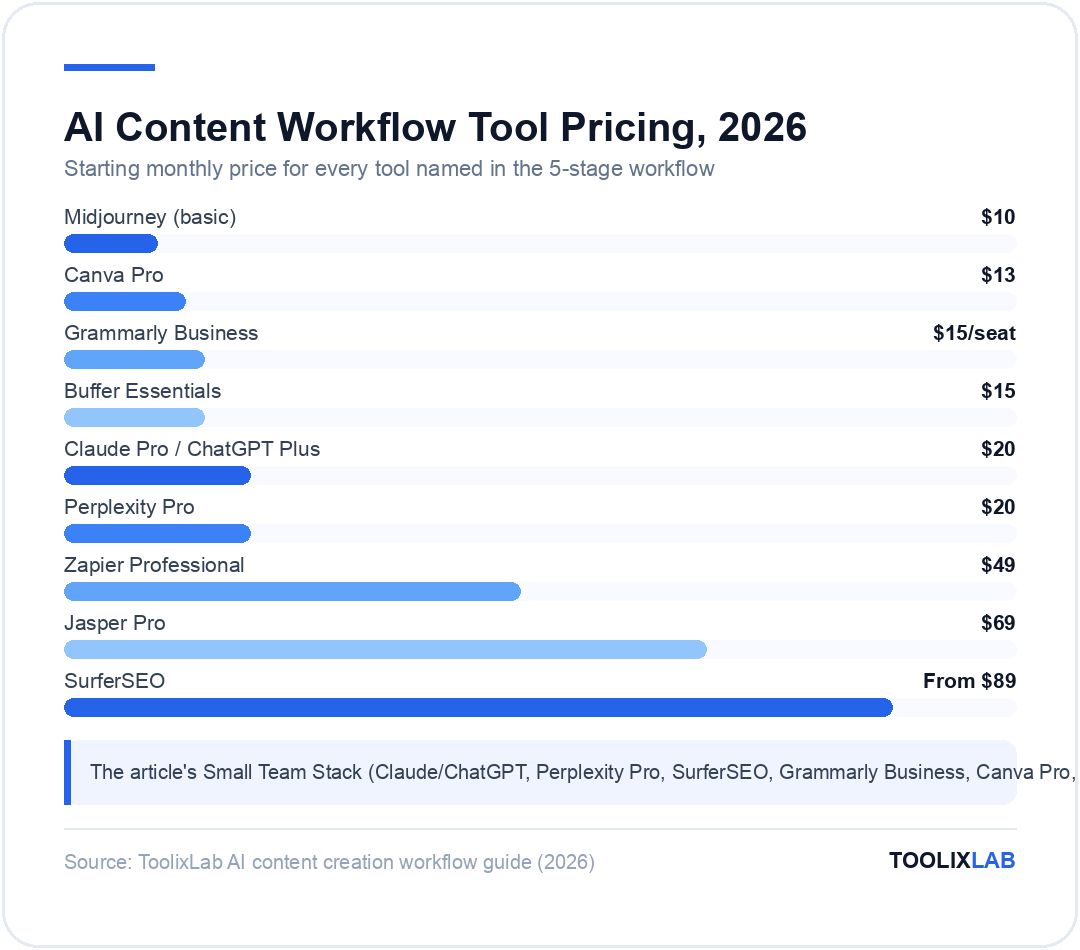Select the 'Midjourney (basic)' label
The image size is (1080, 950).
pos(150,217)
